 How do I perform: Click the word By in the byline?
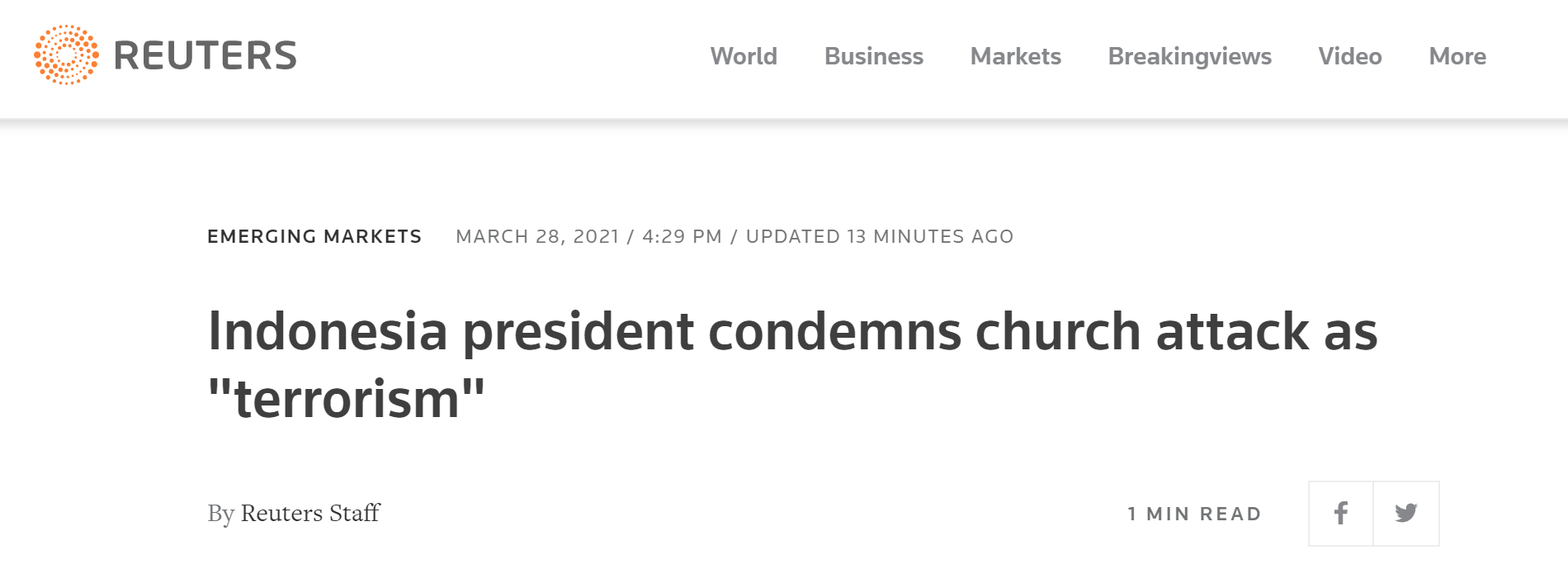(220, 514)
